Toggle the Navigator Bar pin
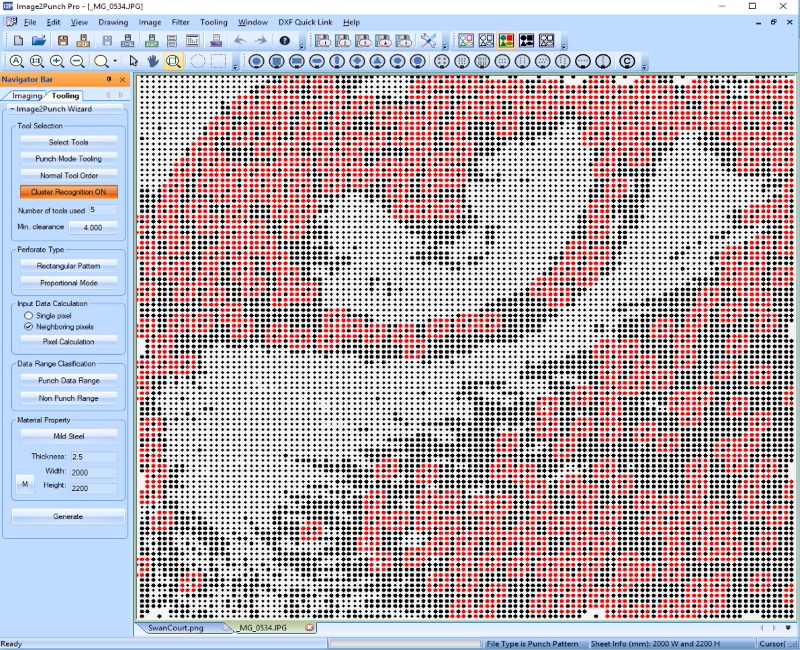Image resolution: width=800 pixels, height=650 pixels. [x=109, y=79]
